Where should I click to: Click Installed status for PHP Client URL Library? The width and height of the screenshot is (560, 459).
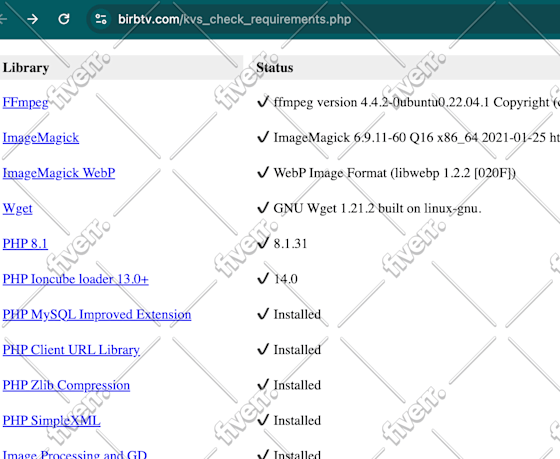[297, 350]
